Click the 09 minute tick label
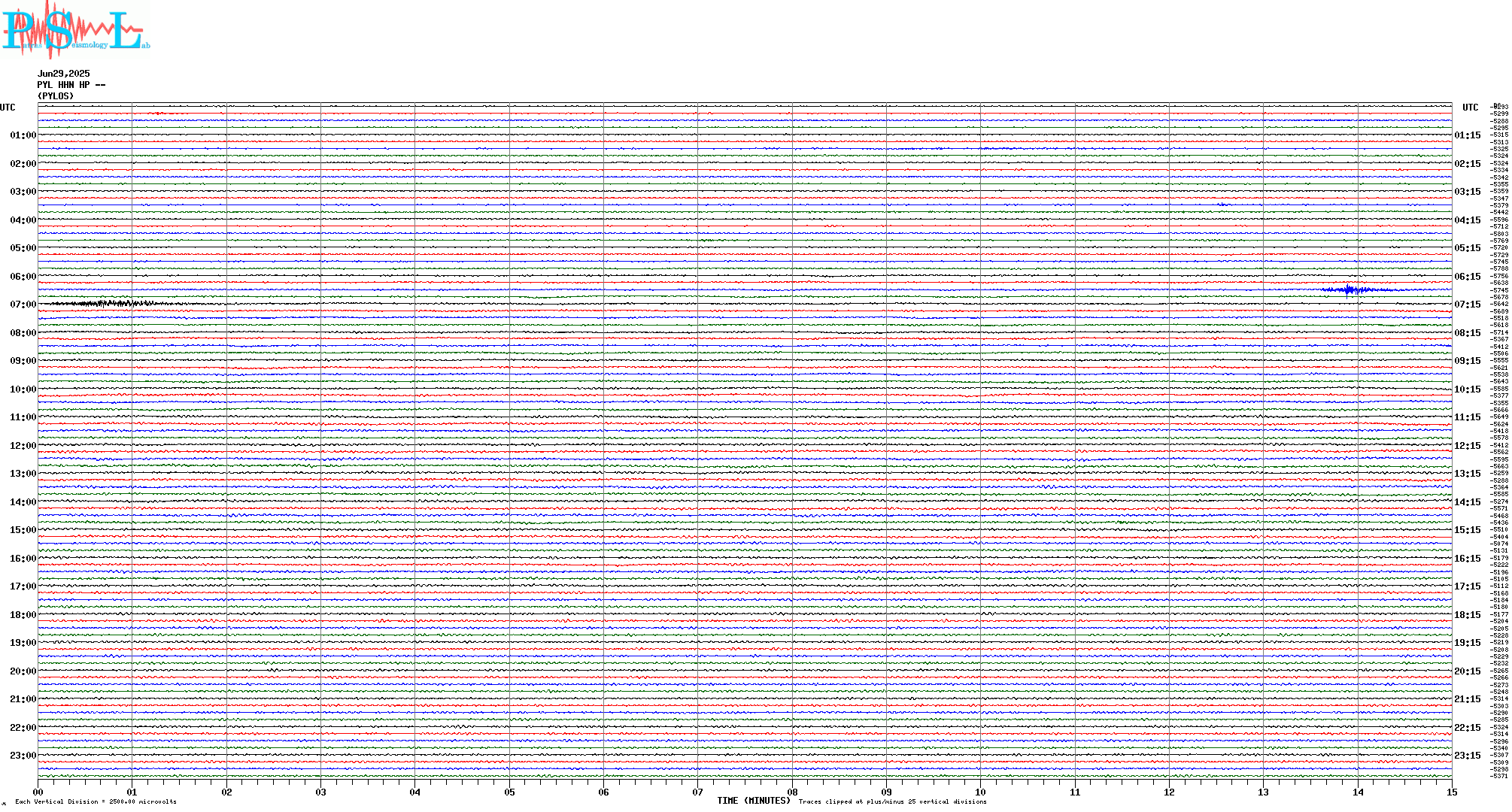This screenshot has height=812, width=1512. 887,792
